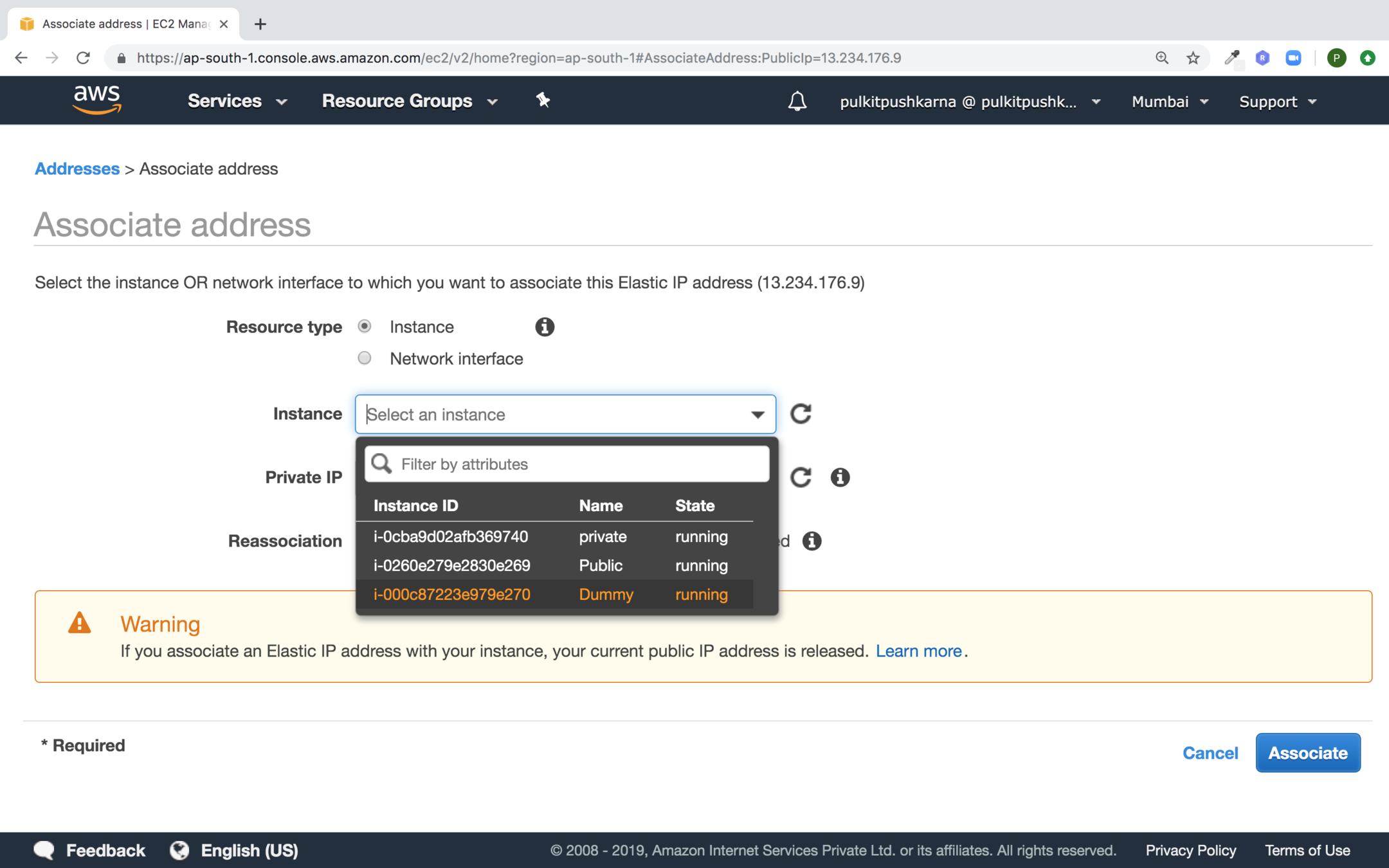Refresh the instance list

pyautogui.click(x=801, y=413)
